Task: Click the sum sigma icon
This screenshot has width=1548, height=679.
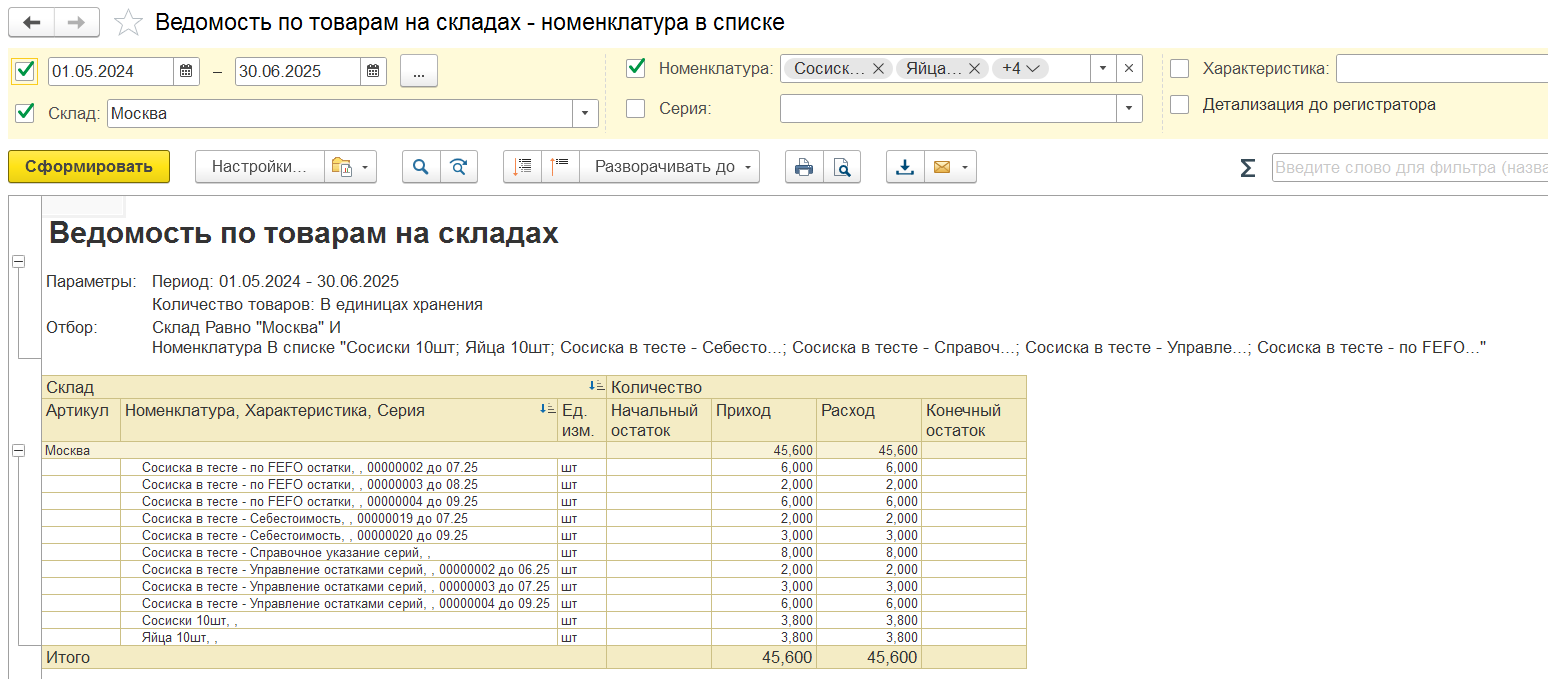Action: tap(1247, 168)
